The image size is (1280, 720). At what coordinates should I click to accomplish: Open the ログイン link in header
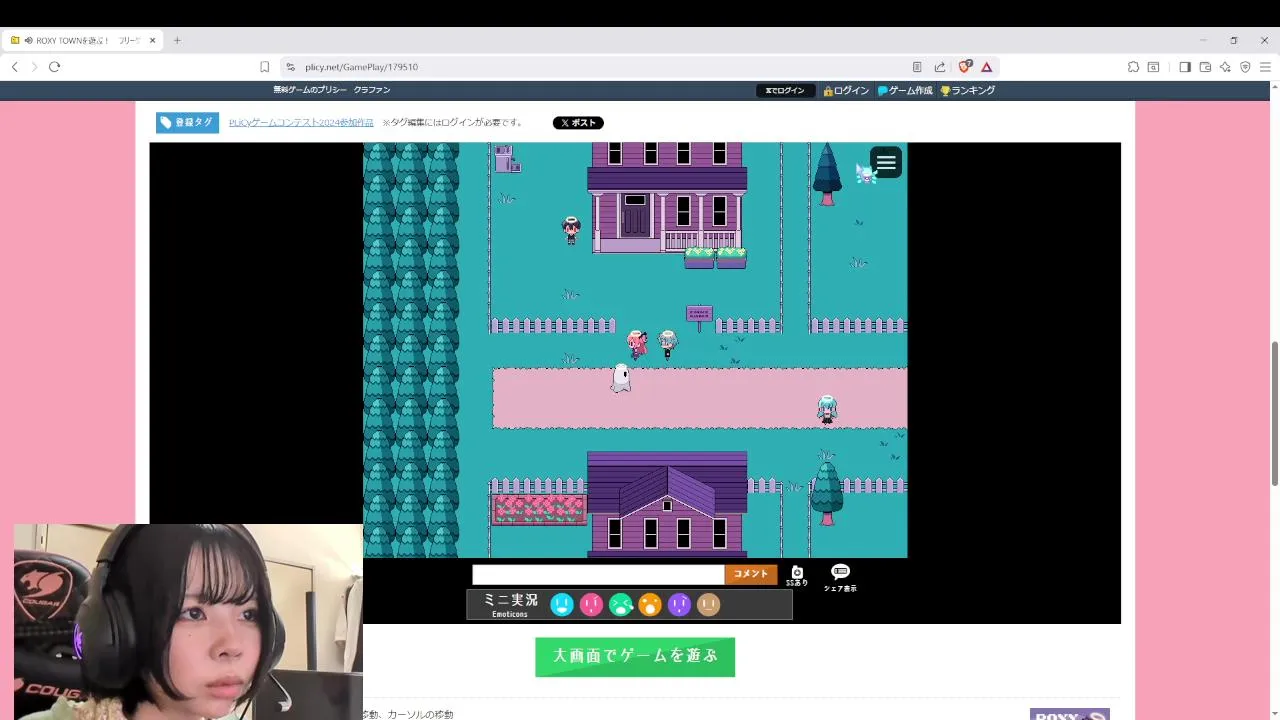(846, 90)
